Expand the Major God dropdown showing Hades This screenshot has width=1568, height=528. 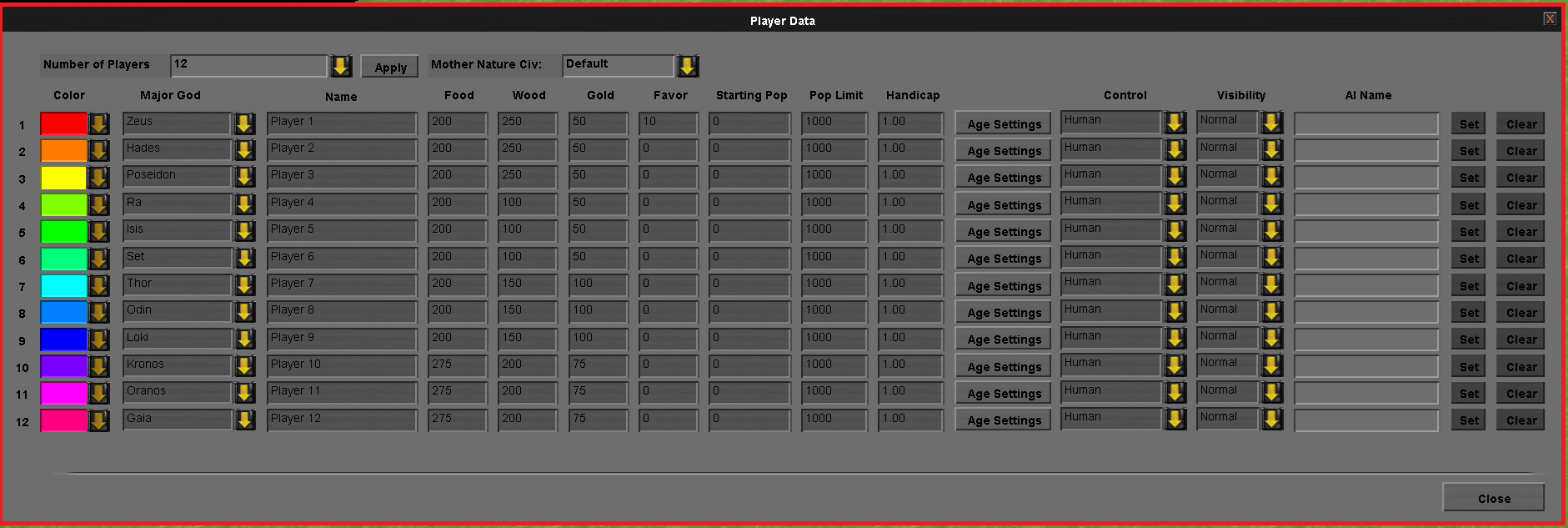pos(244,151)
